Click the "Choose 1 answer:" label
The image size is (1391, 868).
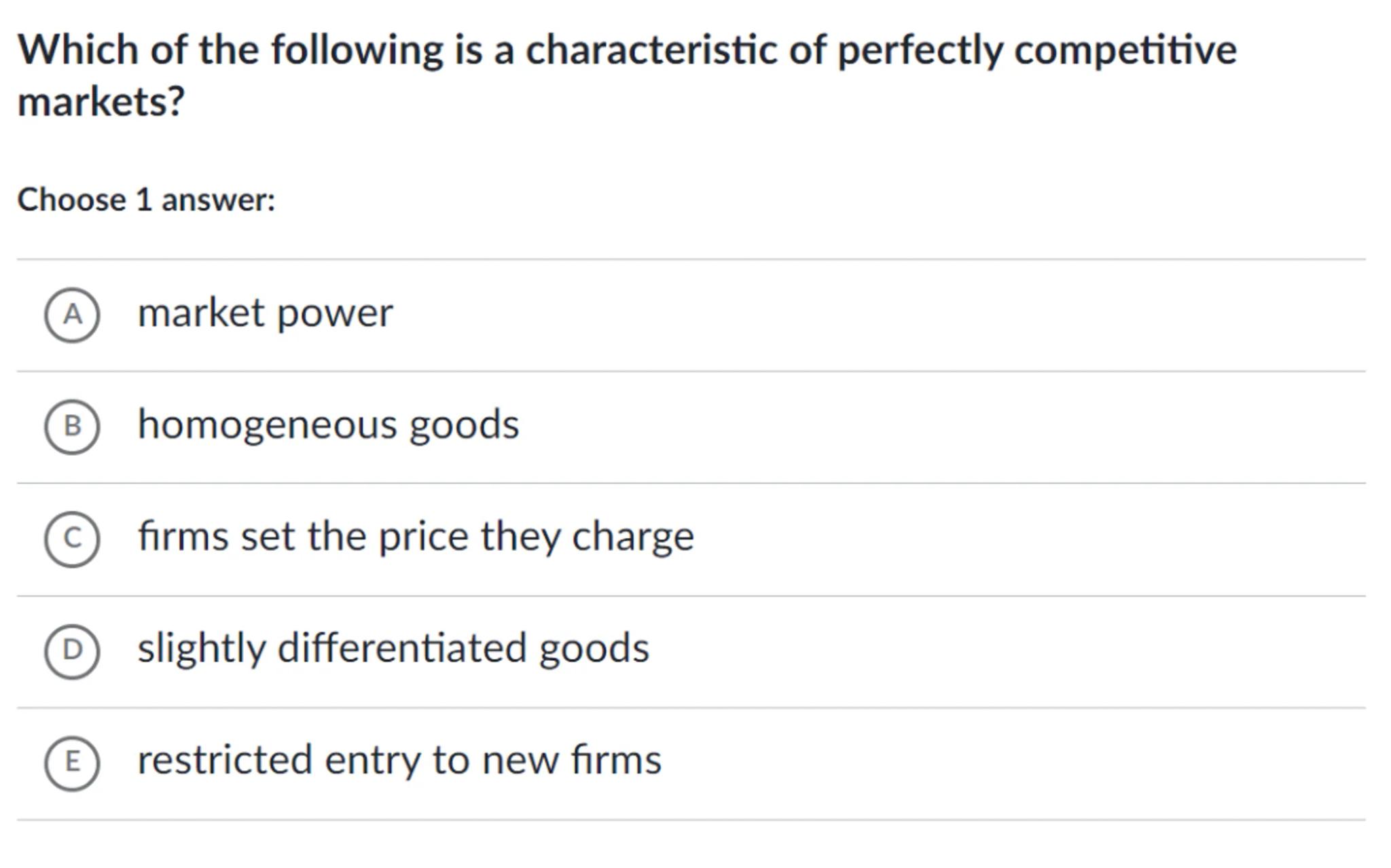pos(146,200)
